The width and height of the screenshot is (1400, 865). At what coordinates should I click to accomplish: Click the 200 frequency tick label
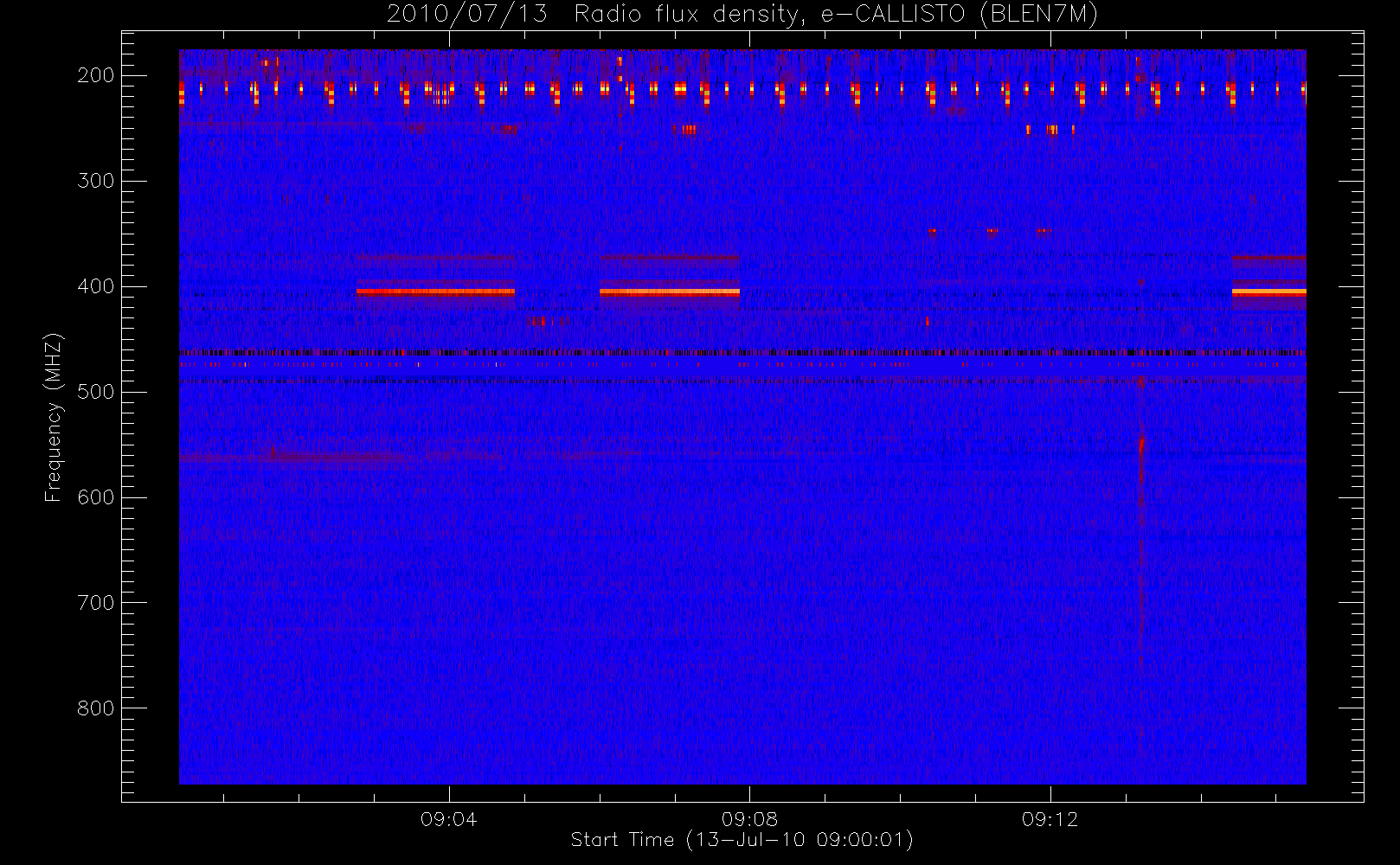tap(96, 75)
